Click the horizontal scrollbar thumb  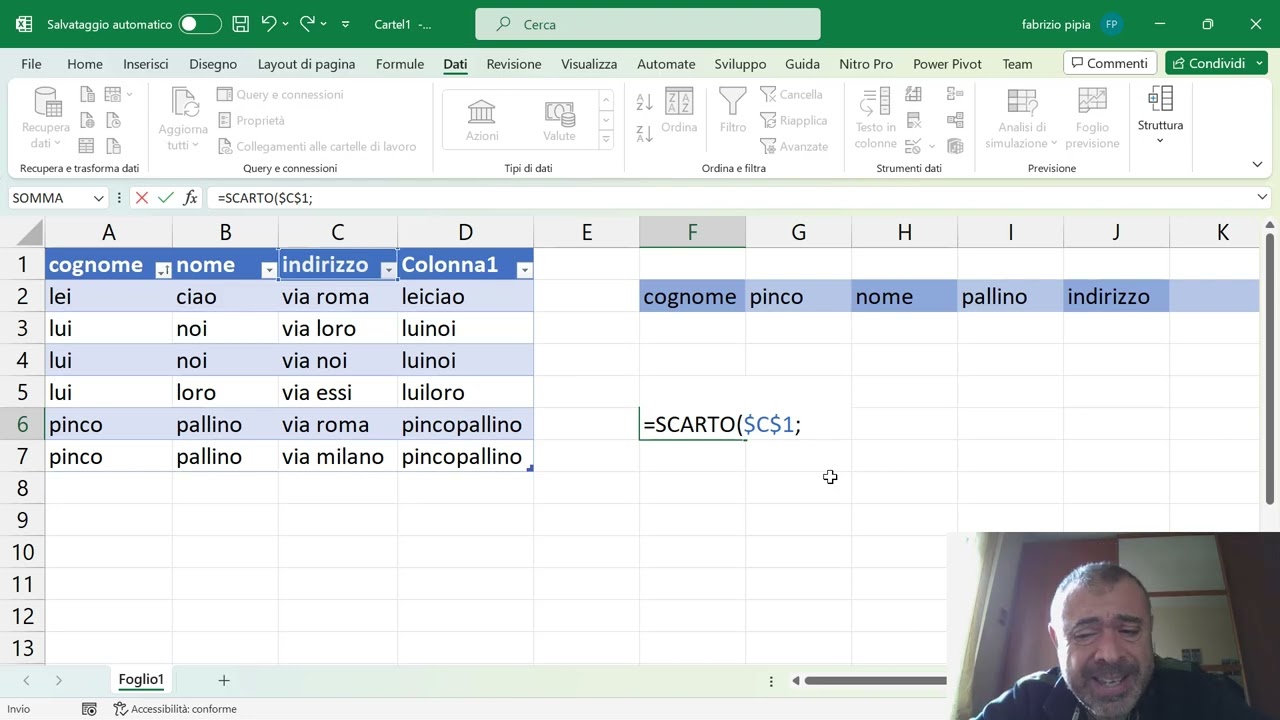pos(875,681)
